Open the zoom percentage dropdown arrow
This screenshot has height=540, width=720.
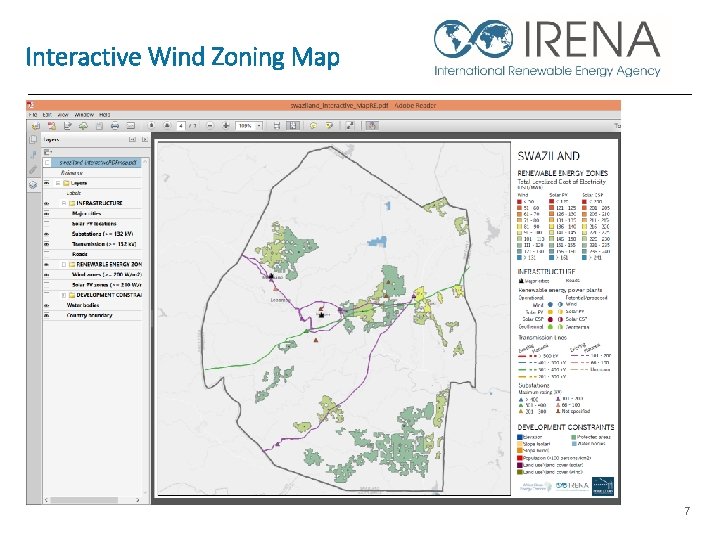[x=259, y=125]
